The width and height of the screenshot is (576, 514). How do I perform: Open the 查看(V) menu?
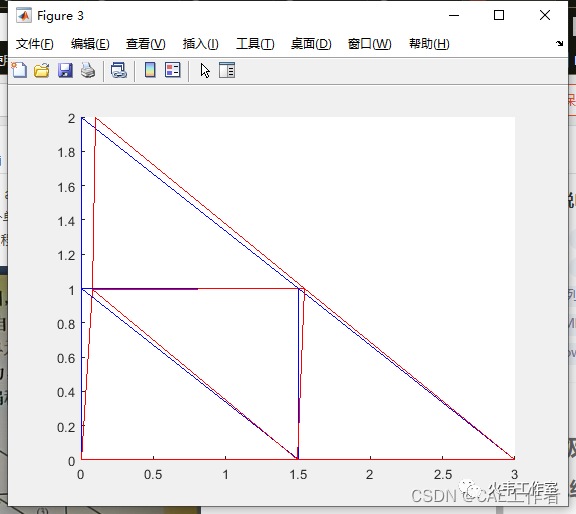tap(145, 44)
